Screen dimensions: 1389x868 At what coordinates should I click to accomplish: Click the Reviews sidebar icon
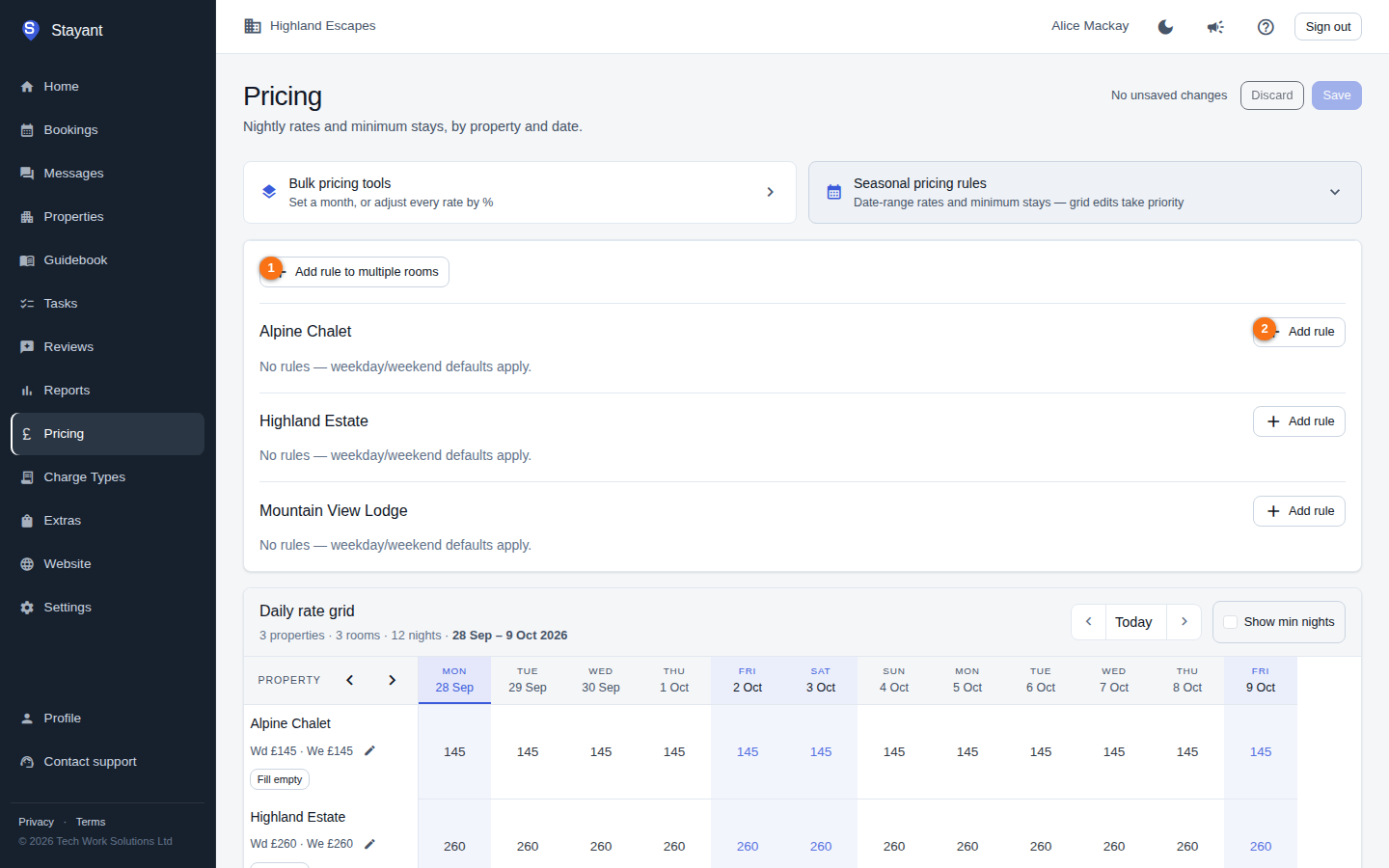(x=27, y=347)
